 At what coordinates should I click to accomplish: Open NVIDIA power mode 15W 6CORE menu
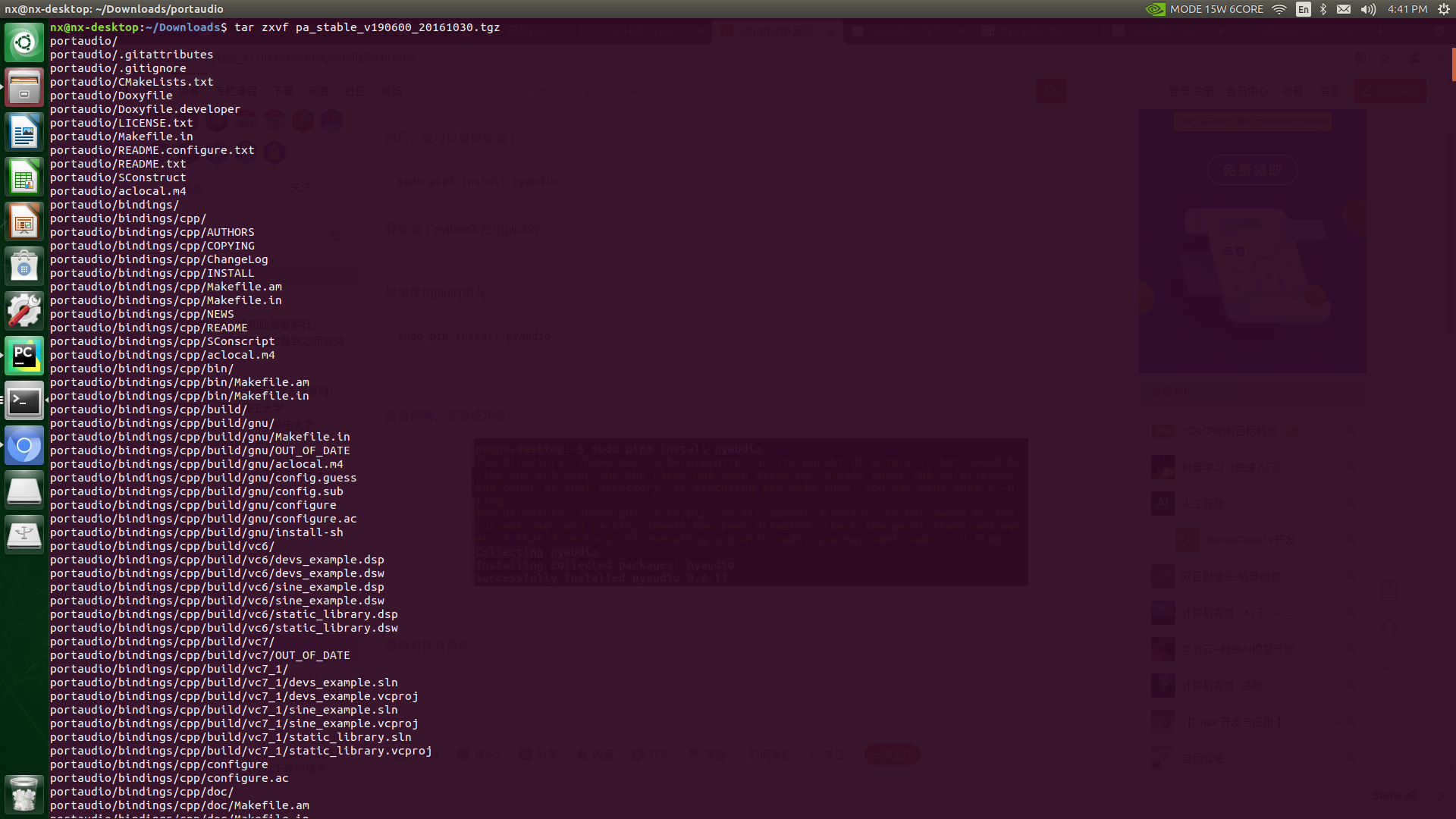click(1205, 9)
